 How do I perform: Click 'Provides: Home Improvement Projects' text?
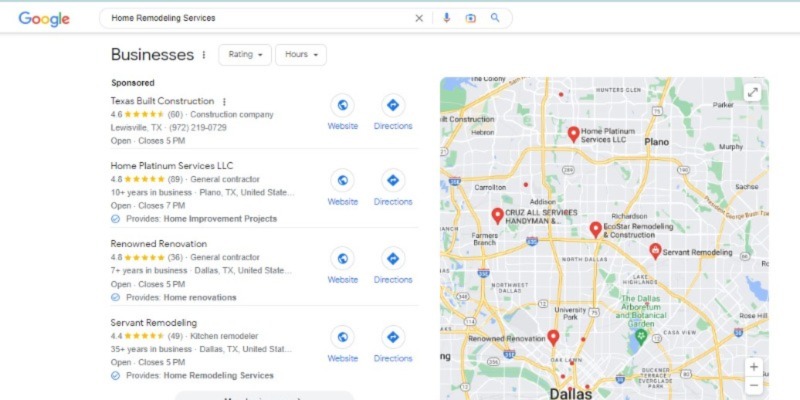pyautogui.click(x=202, y=219)
